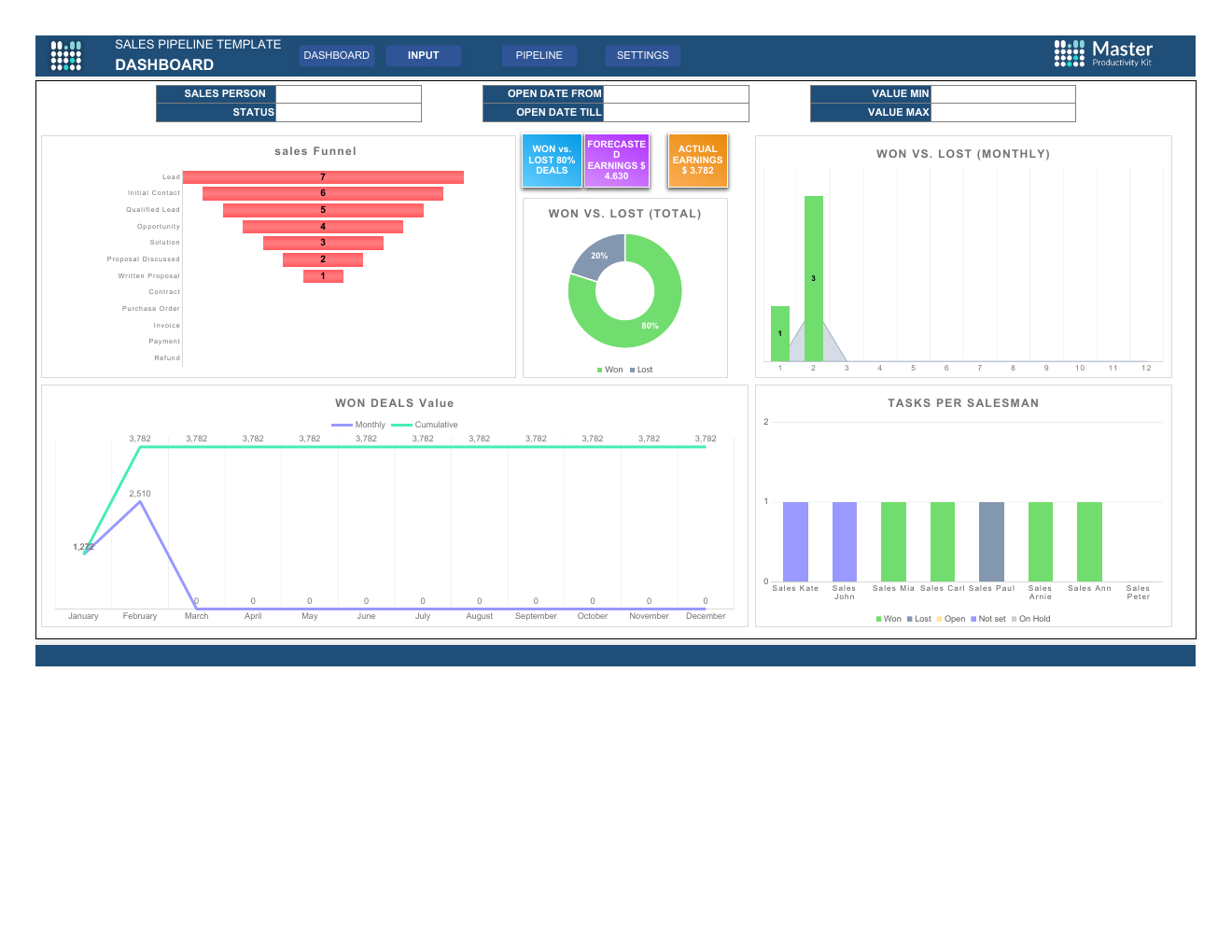Click the Lead funnel bar showing 7

click(x=323, y=177)
